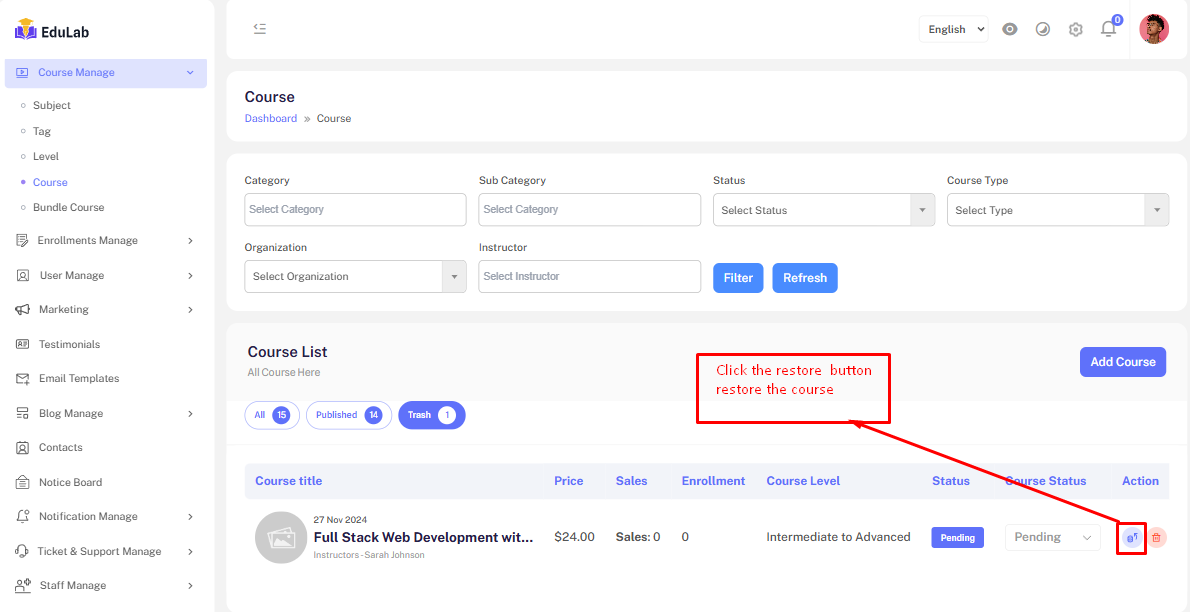Click the Select Instructor input field
Viewport: 1190px width, 612px height.
(x=589, y=276)
